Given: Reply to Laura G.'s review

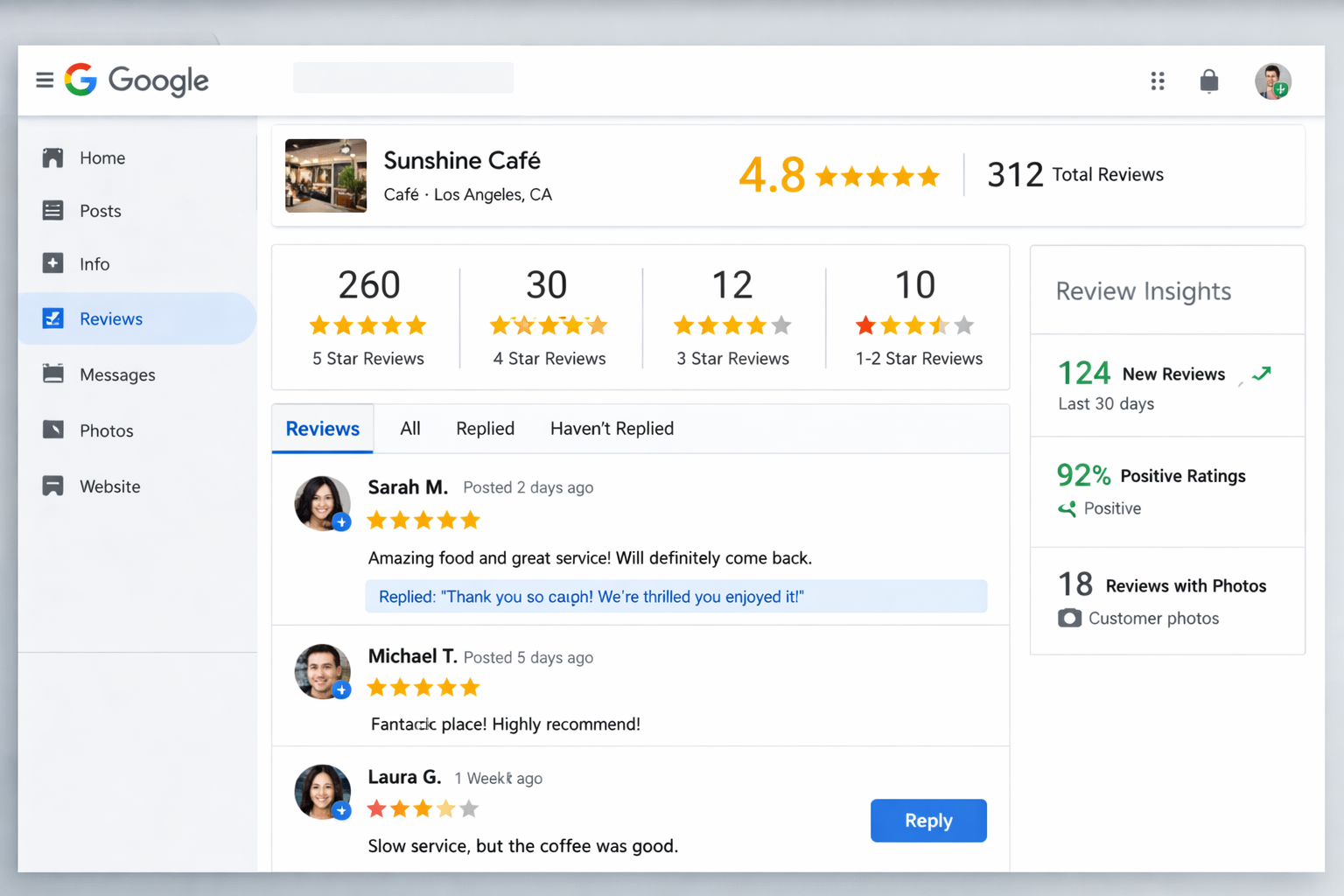Looking at the screenshot, I should click(x=928, y=821).
